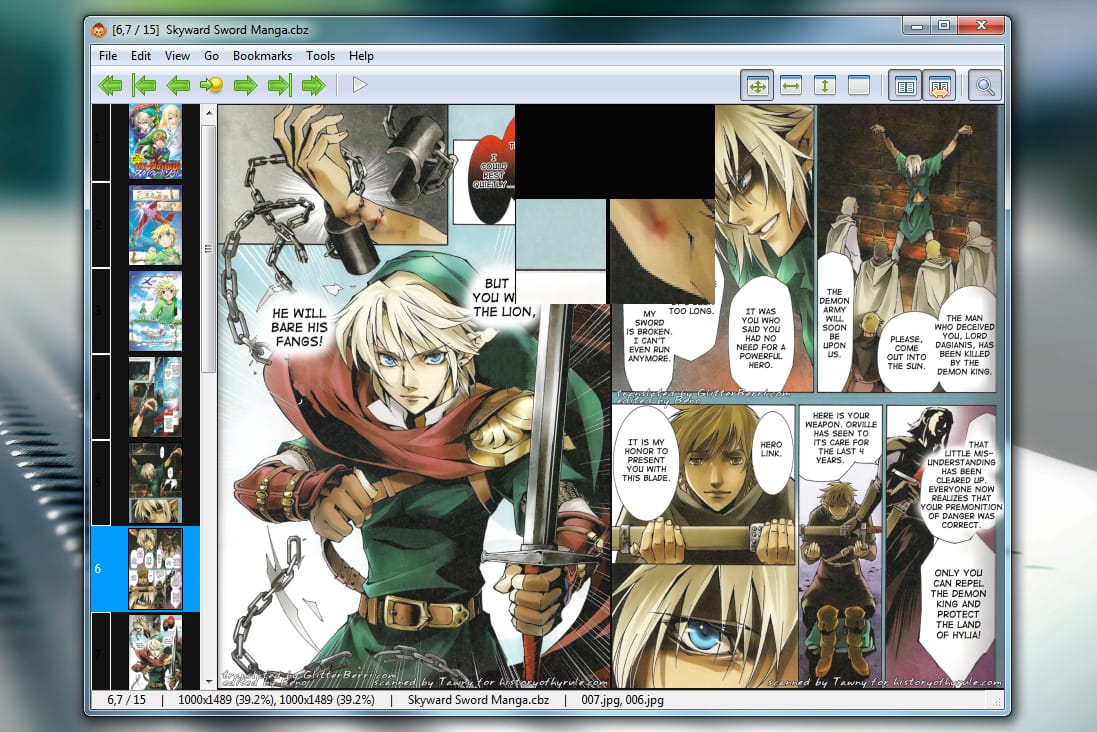Advance to the next page
The image size is (1097, 732).
[245, 85]
